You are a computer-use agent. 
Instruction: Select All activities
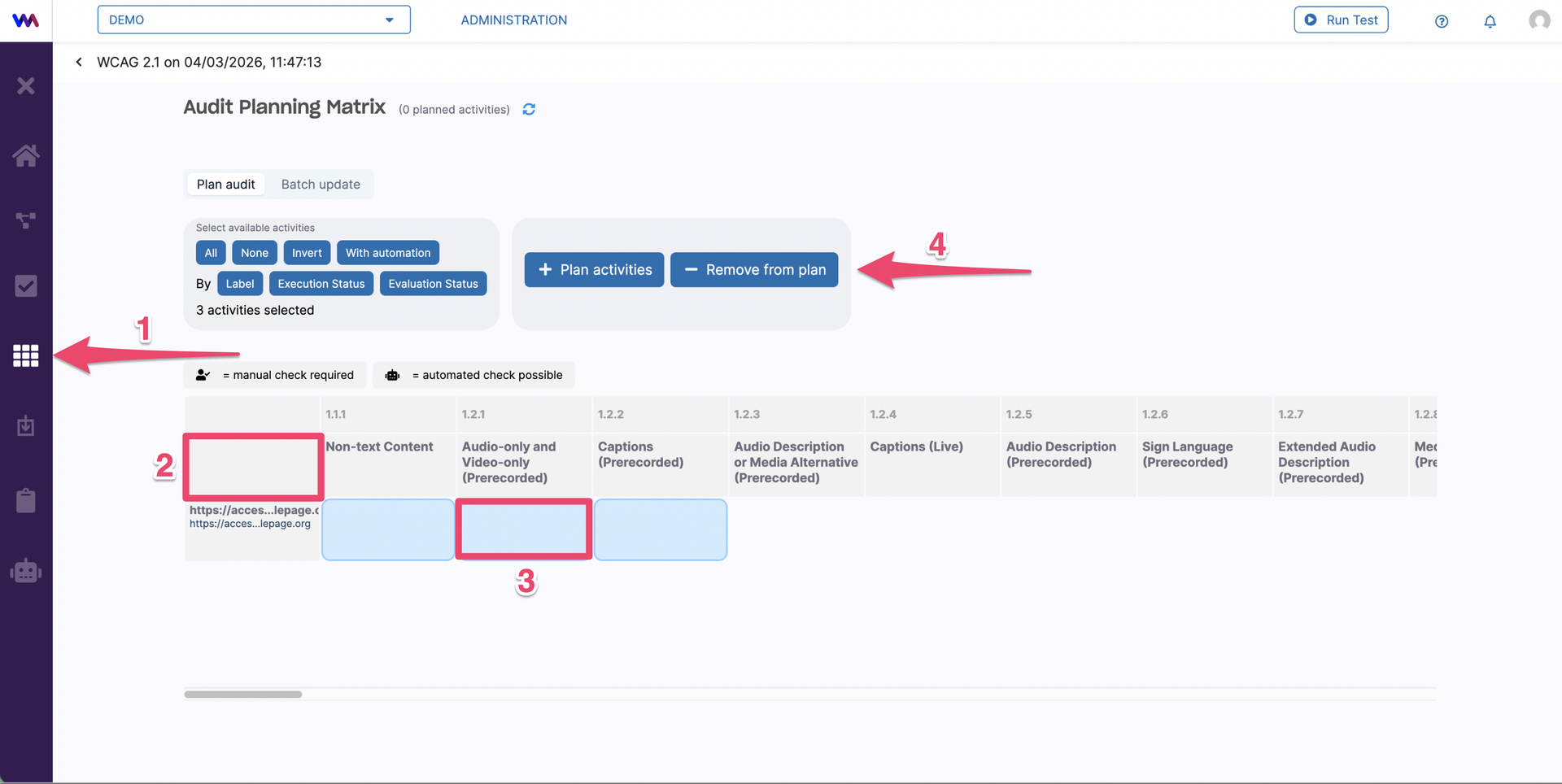pyautogui.click(x=211, y=253)
